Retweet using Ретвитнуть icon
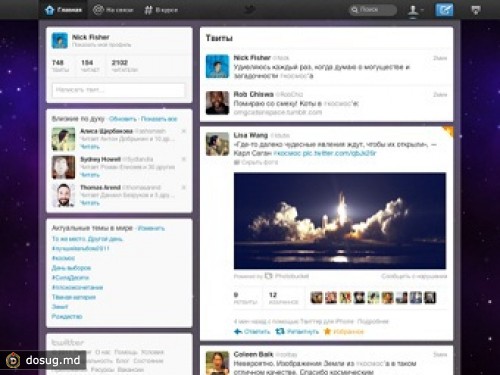Screen dimensions: 500x375 (x=297, y=331)
